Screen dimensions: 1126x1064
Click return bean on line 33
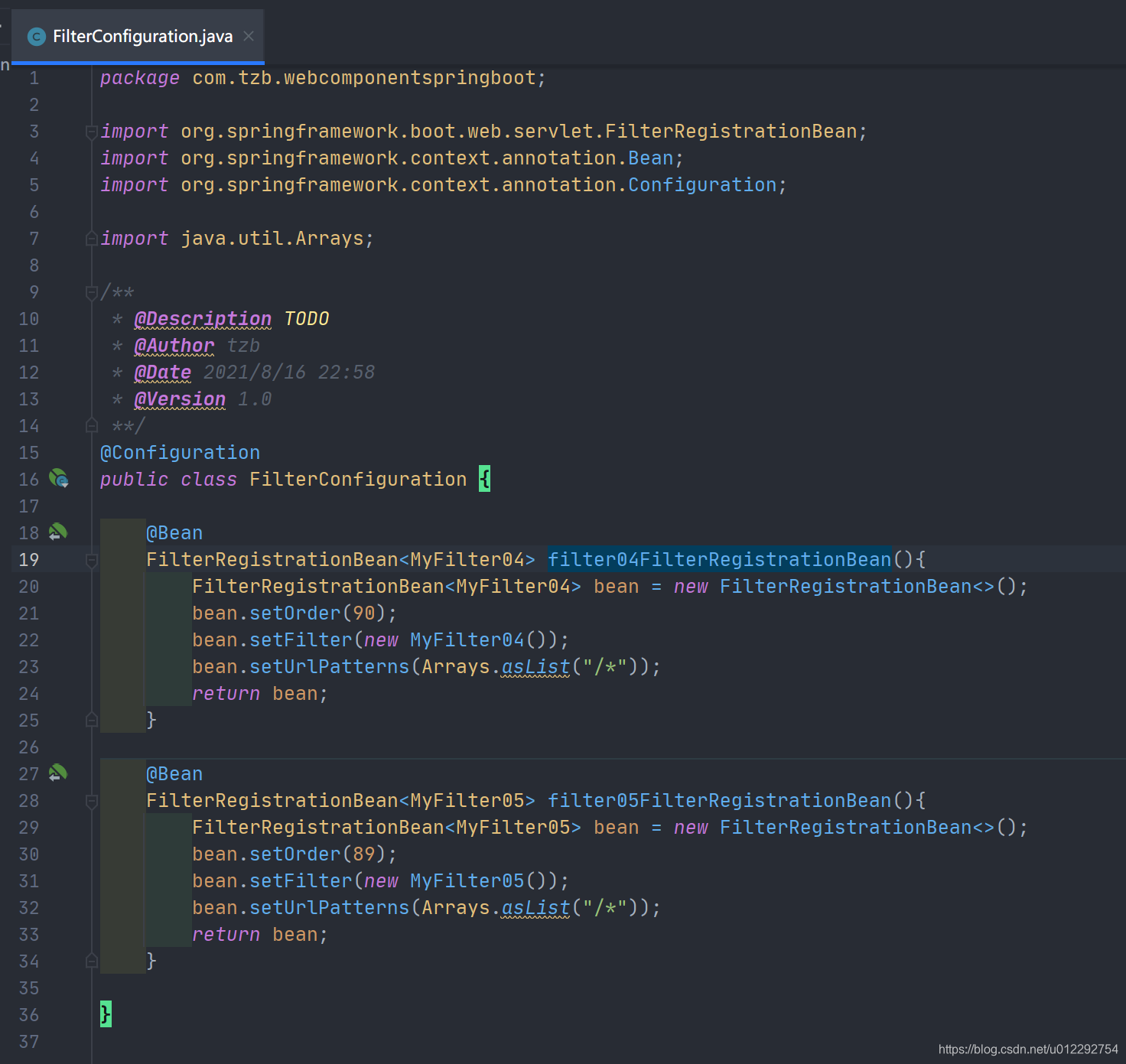[x=255, y=935]
